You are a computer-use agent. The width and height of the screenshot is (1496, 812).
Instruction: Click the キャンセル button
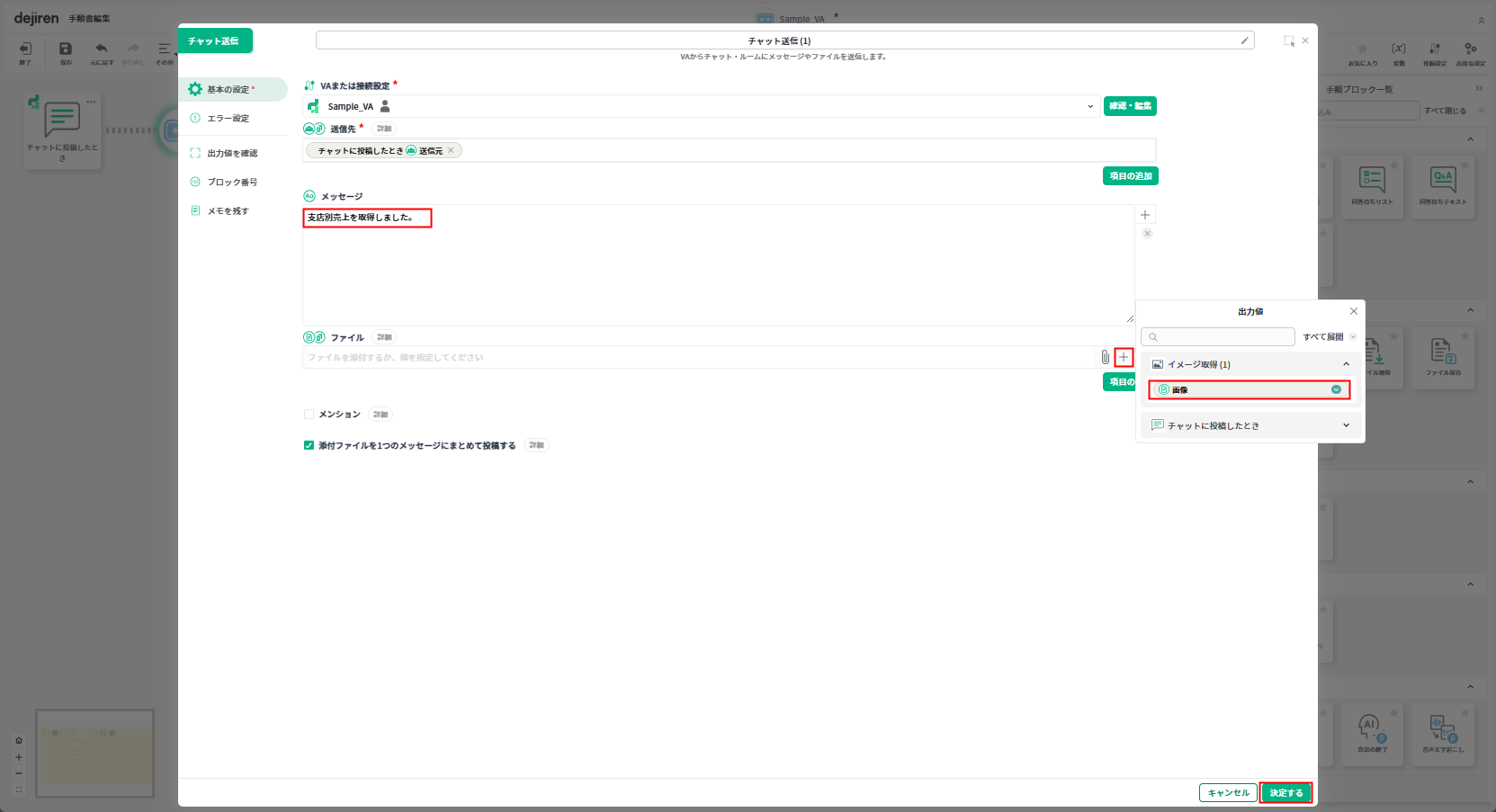(x=1228, y=792)
